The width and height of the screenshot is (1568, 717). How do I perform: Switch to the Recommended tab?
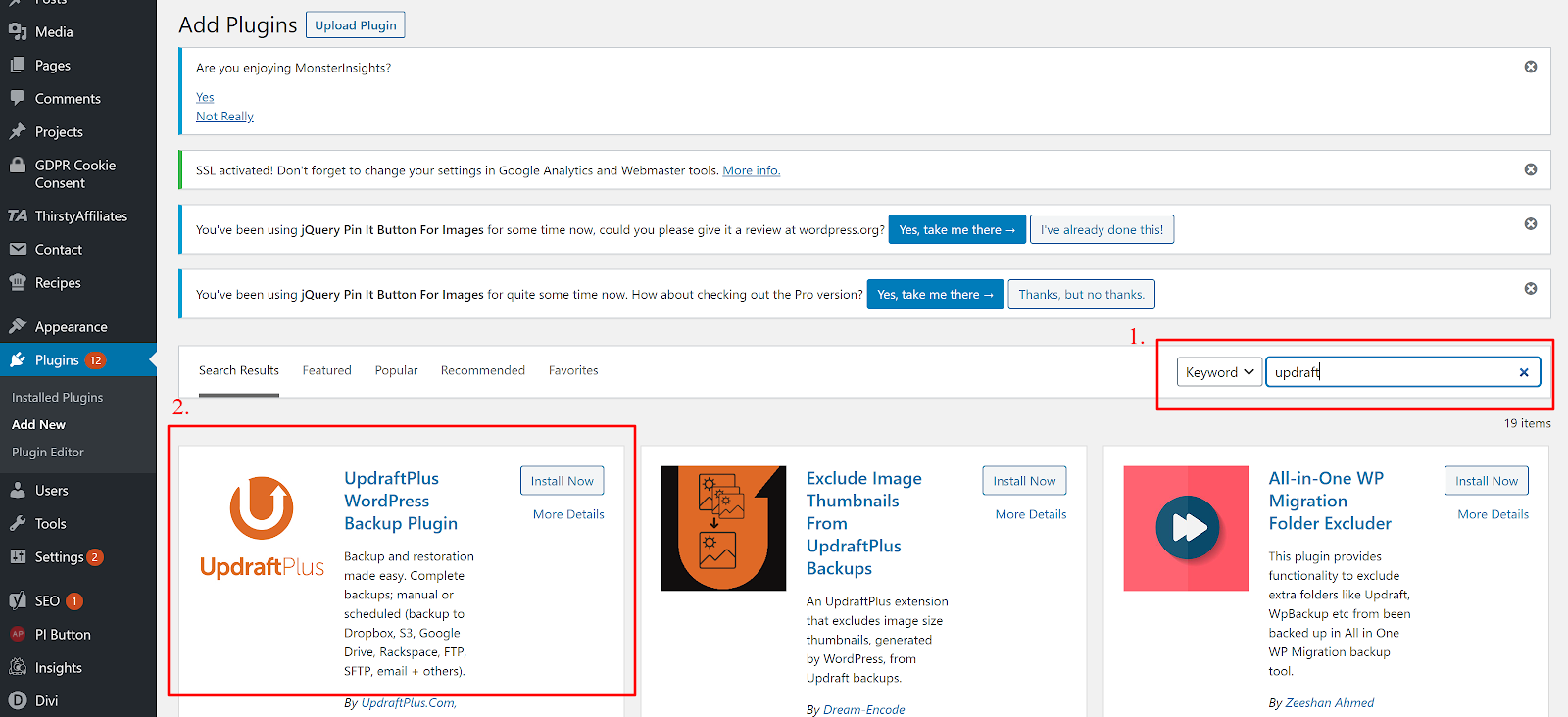(483, 370)
